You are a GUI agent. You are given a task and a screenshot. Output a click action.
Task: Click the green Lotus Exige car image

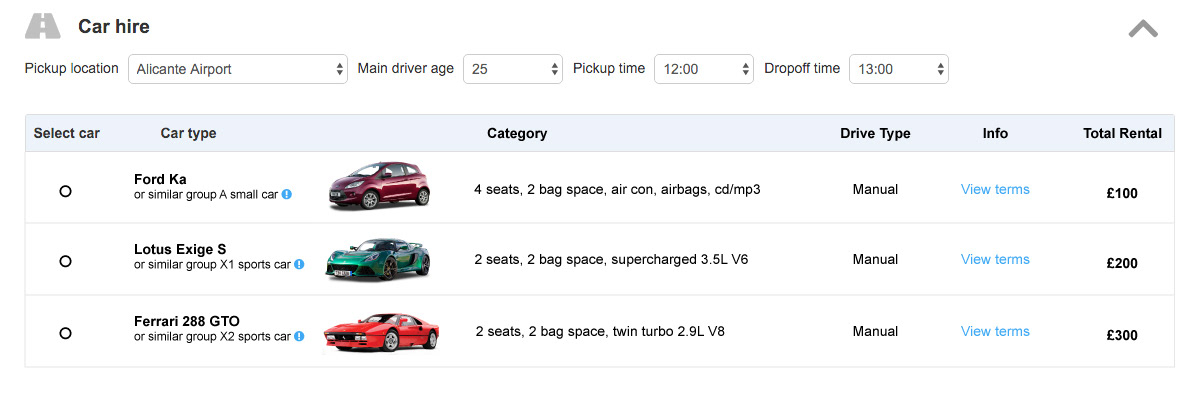point(377,258)
